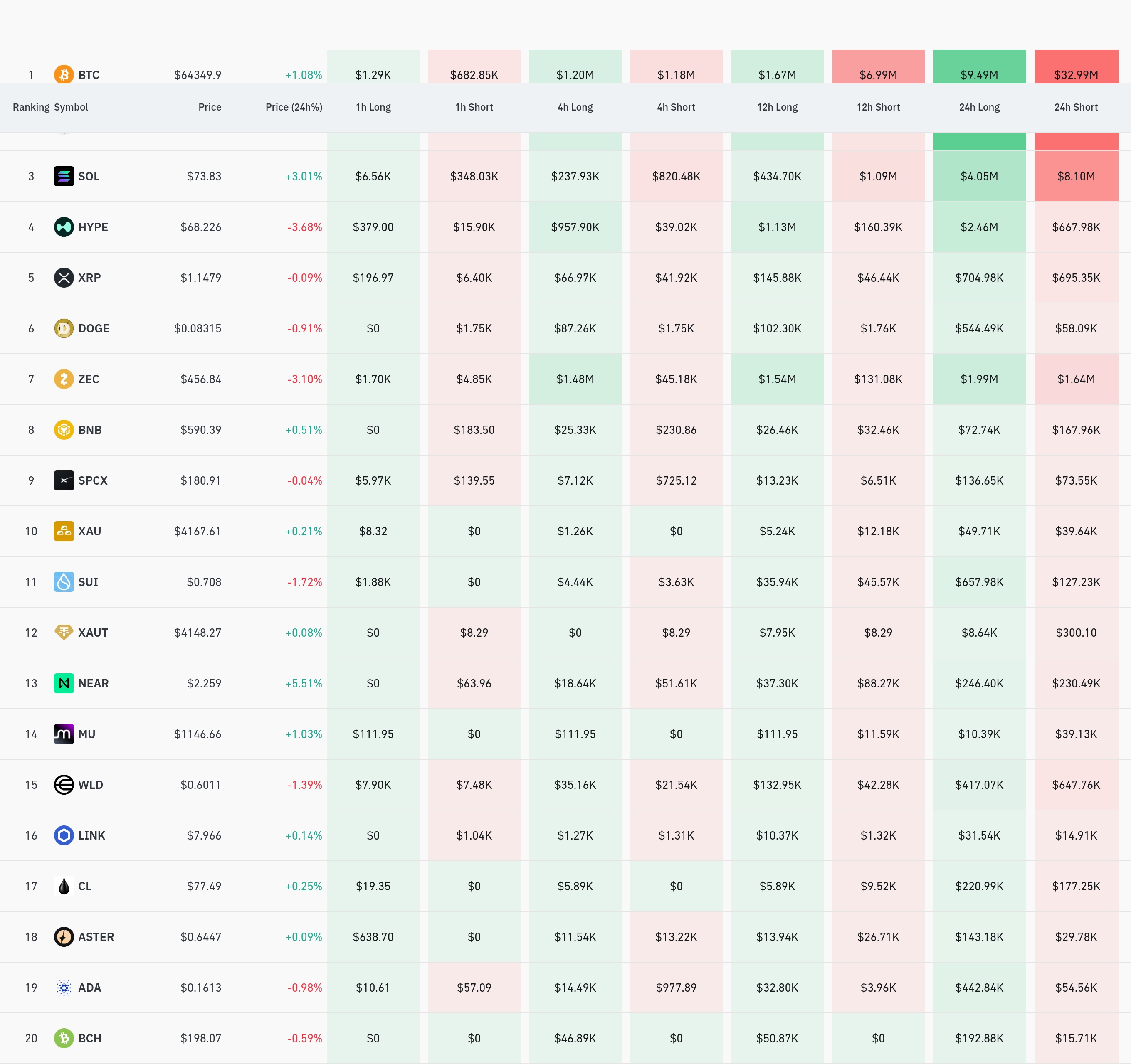The height and width of the screenshot is (1064, 1131).
Task: Click BTC 24h Short heatmap cell $32.99M
Action: click(x=1076, y=66)
